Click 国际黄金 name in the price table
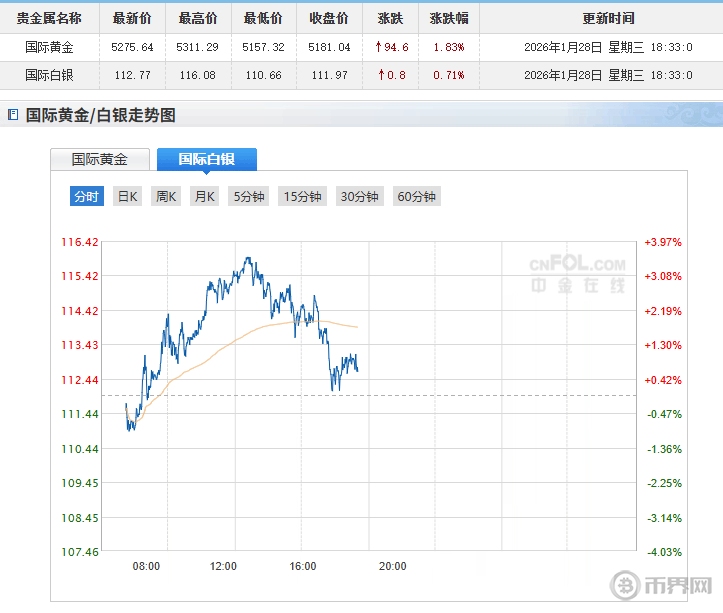 point(49,47)
